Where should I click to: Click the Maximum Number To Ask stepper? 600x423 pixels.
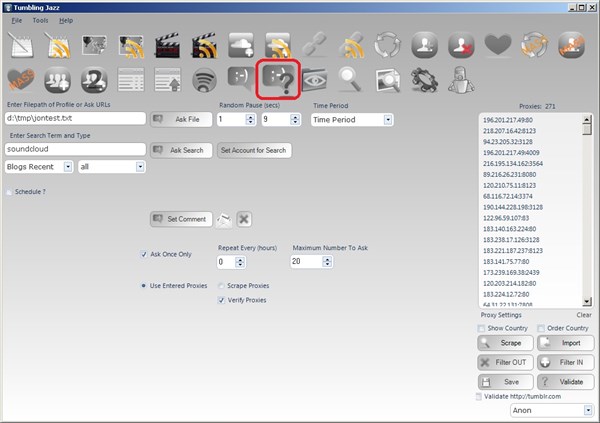pos(327,262)
